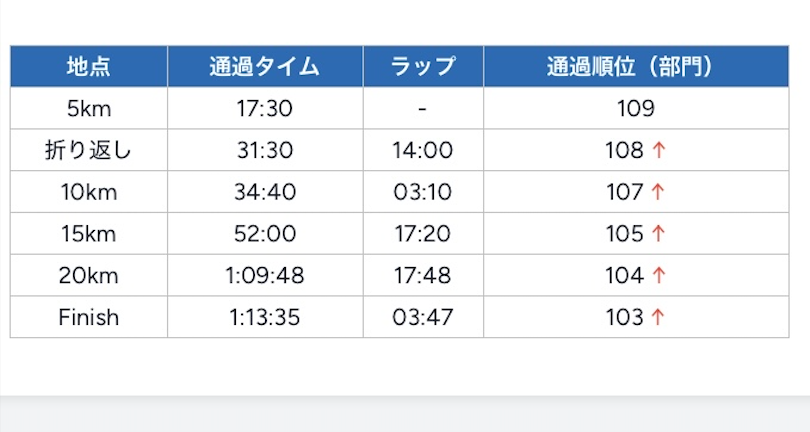Select the 5km row label

(89, 109)
